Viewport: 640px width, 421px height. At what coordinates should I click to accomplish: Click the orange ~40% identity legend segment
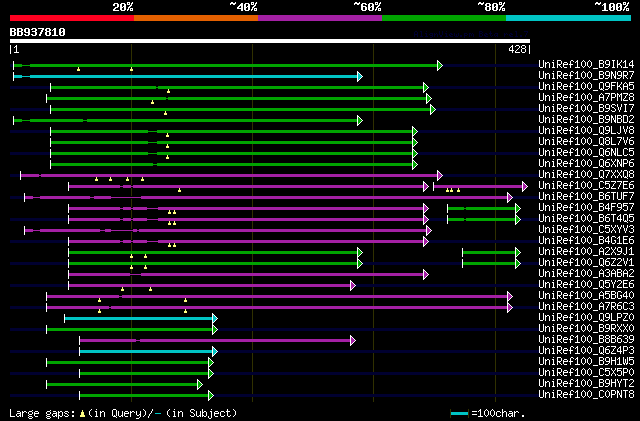point(196,18)
